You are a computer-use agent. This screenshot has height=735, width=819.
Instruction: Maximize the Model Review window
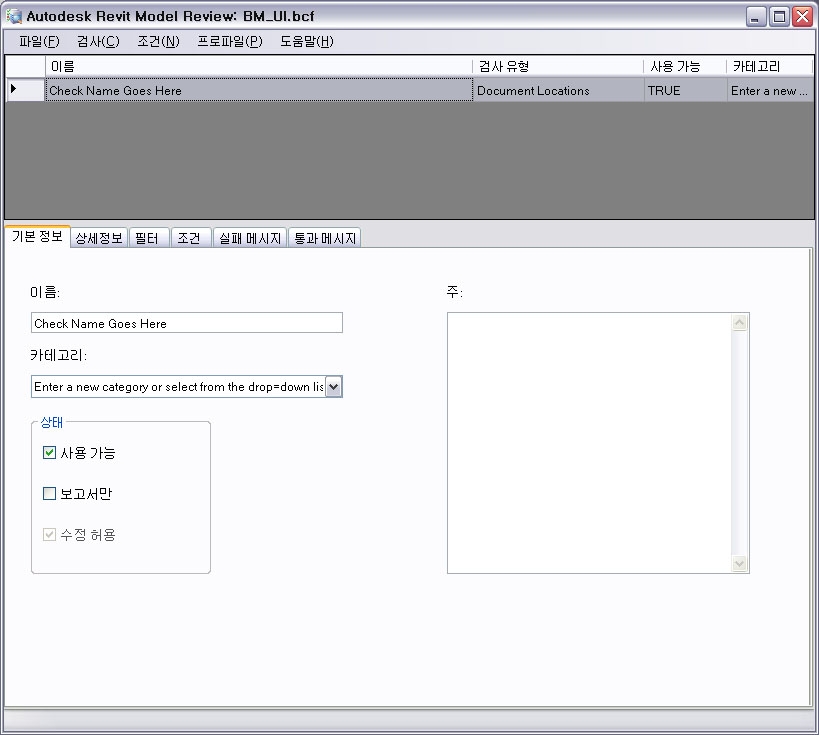[779, 17]
